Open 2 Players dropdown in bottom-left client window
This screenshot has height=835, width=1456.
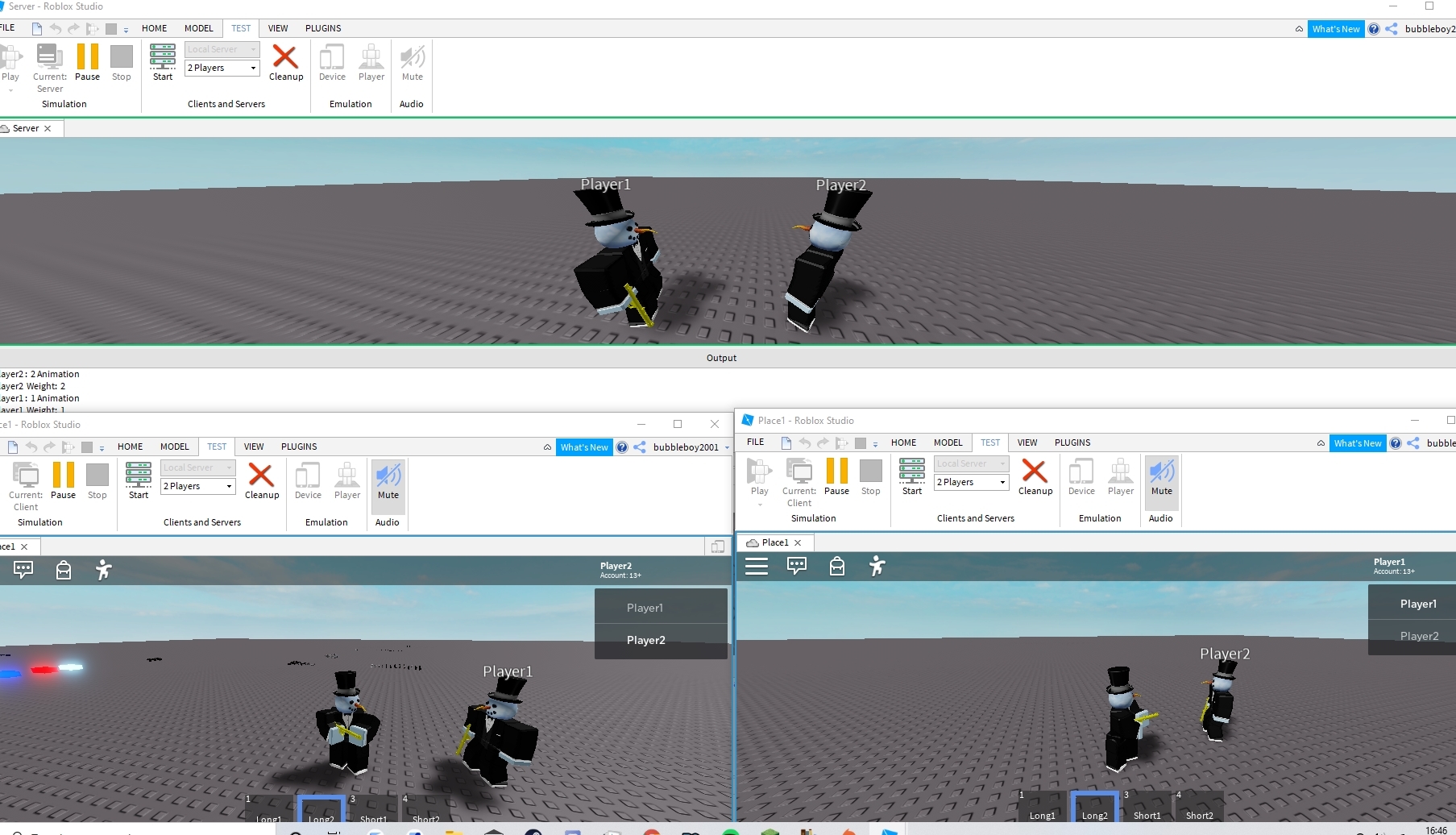tap(198, 486)
